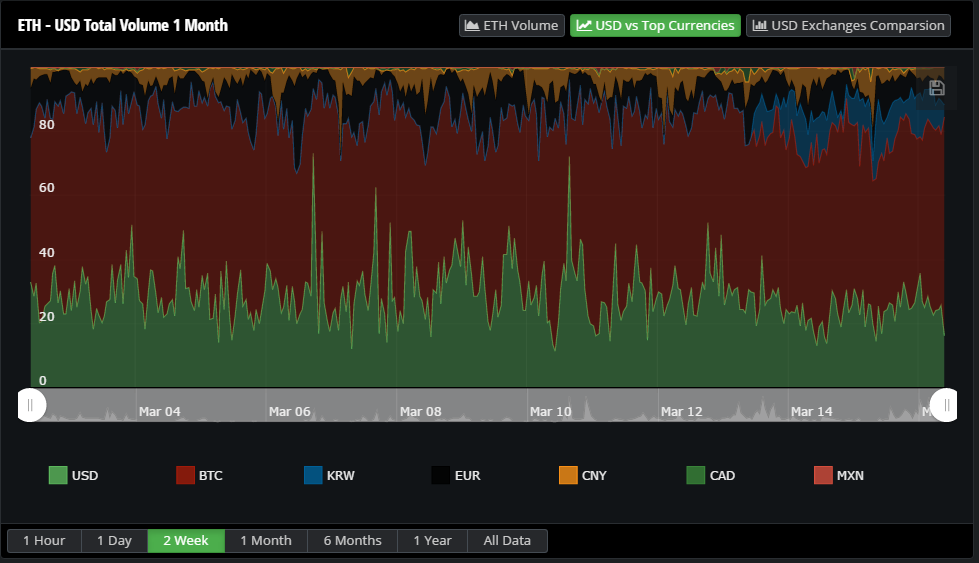
Task: Click the left range scrollbar handle
Action: tap(31, 405)
